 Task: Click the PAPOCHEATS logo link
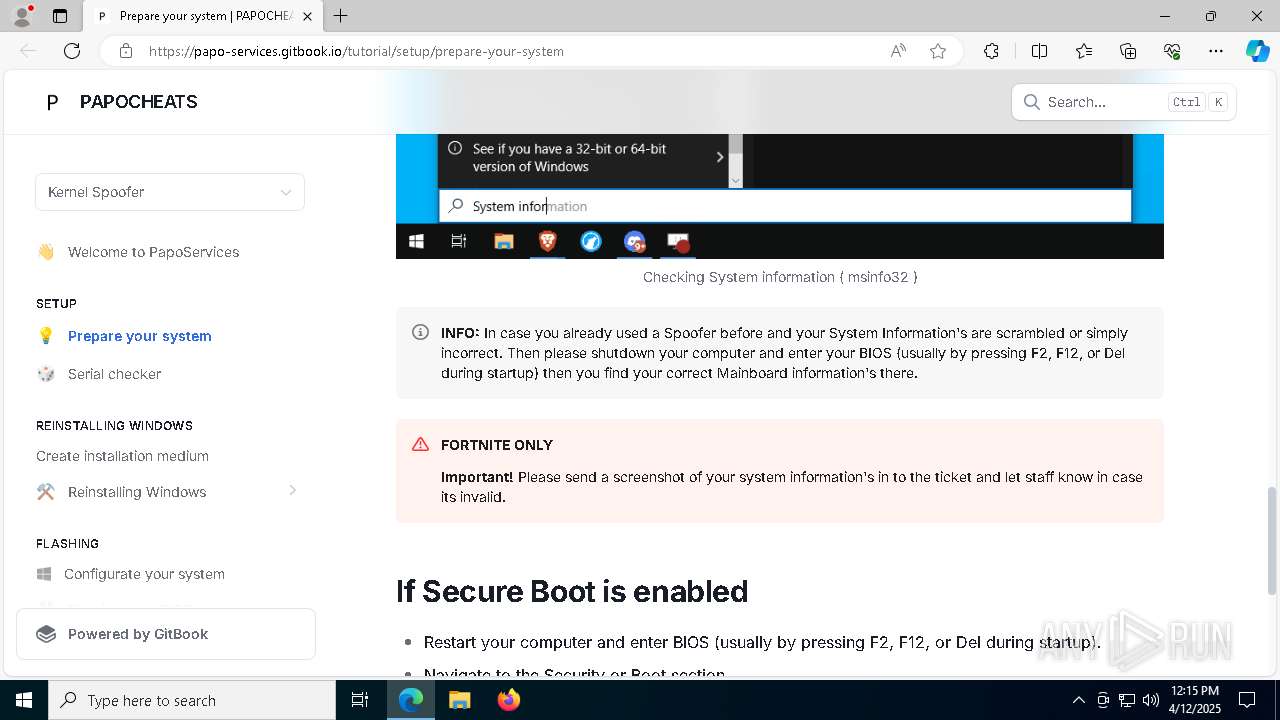(122, 102)
